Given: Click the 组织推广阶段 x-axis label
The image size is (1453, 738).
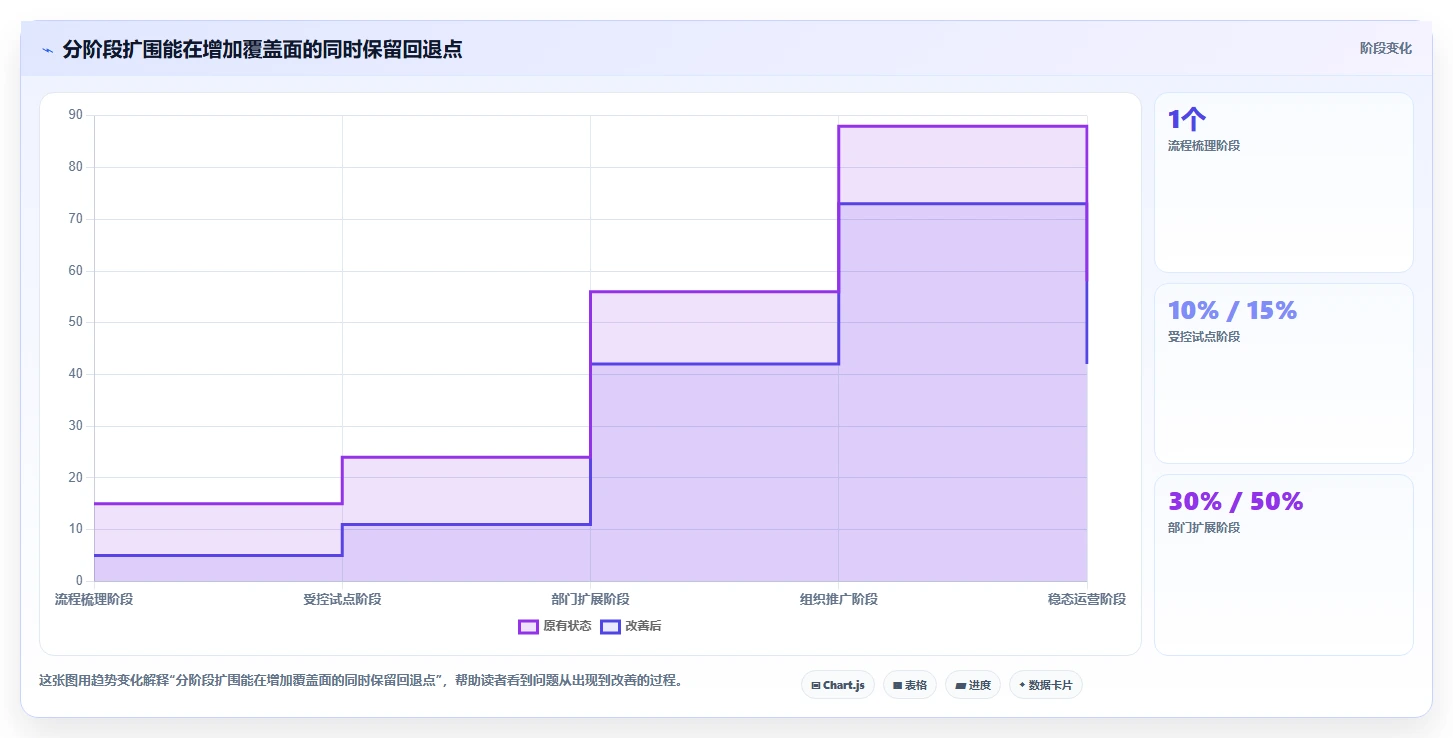Looking at the screenshot, I should [x=838, y=600].
